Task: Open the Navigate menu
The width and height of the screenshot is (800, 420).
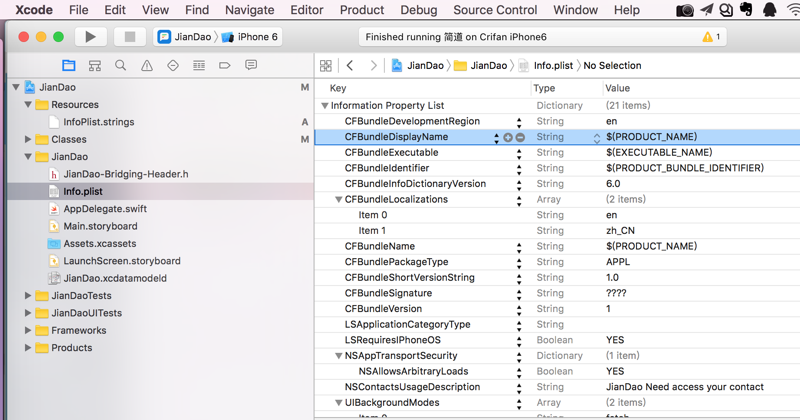Action: coord(249,10)
